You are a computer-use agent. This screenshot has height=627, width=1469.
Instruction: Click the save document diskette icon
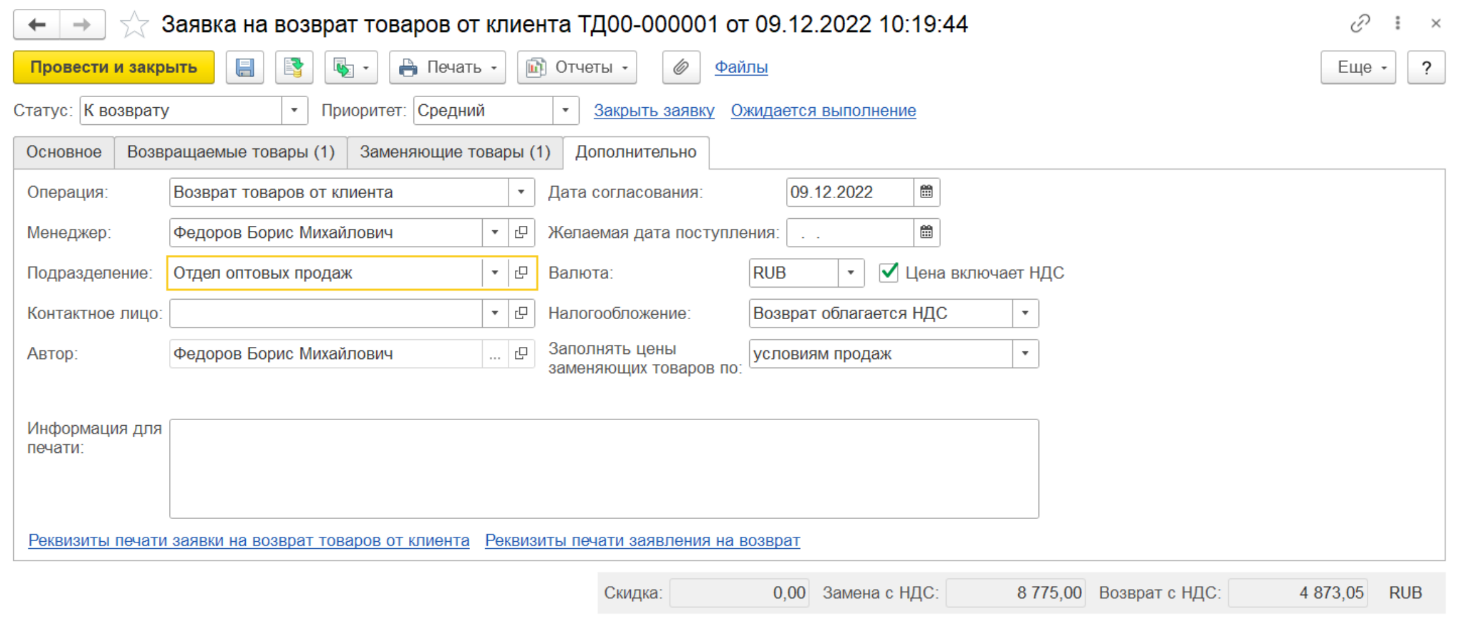pyautogui.click(x=245, y=68)
